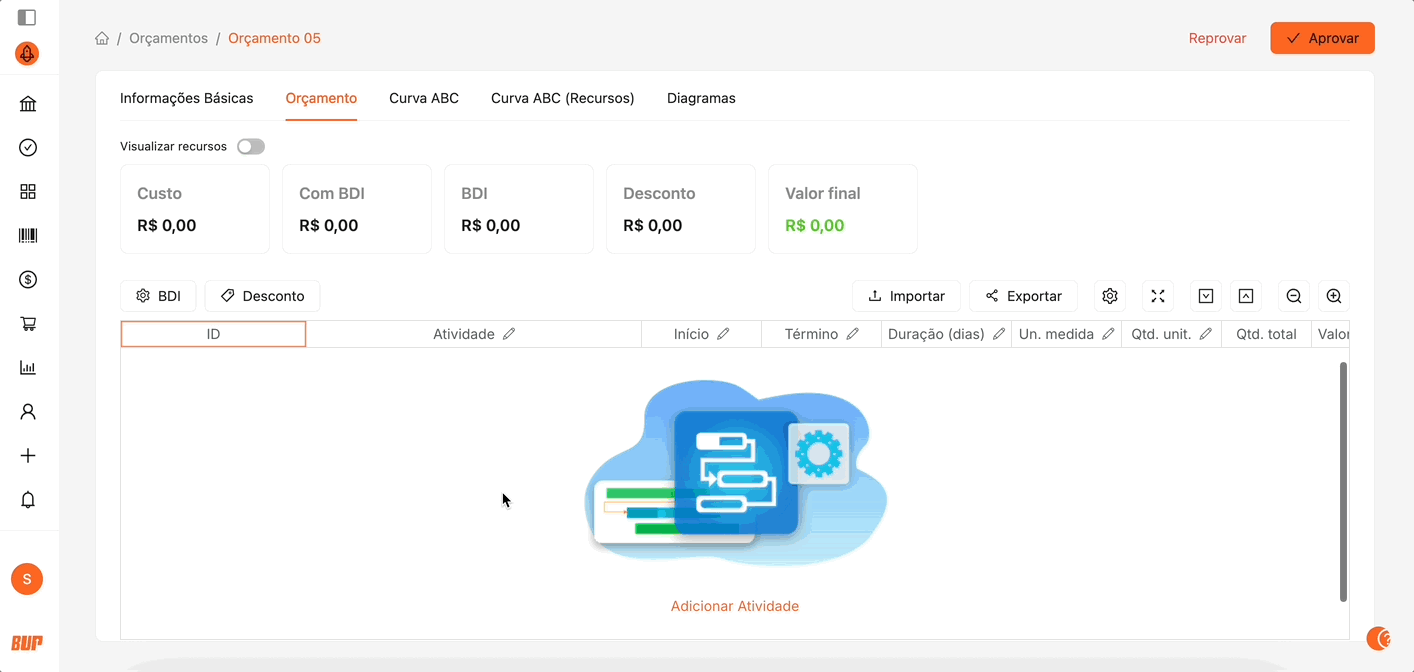1414x672 pixels.
Task: Enter fullscreen with the fit-to-screen icon
Action: click(1158, 296)
